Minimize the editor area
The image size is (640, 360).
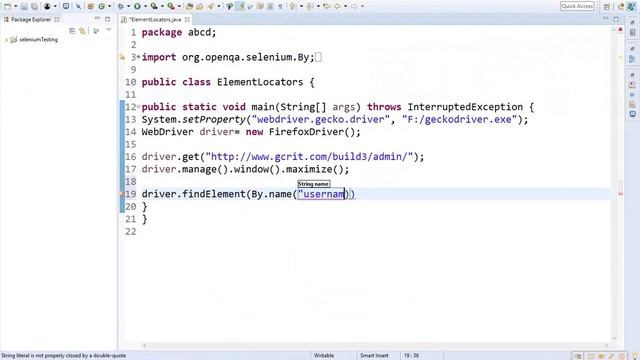click(x=606, y=18)
